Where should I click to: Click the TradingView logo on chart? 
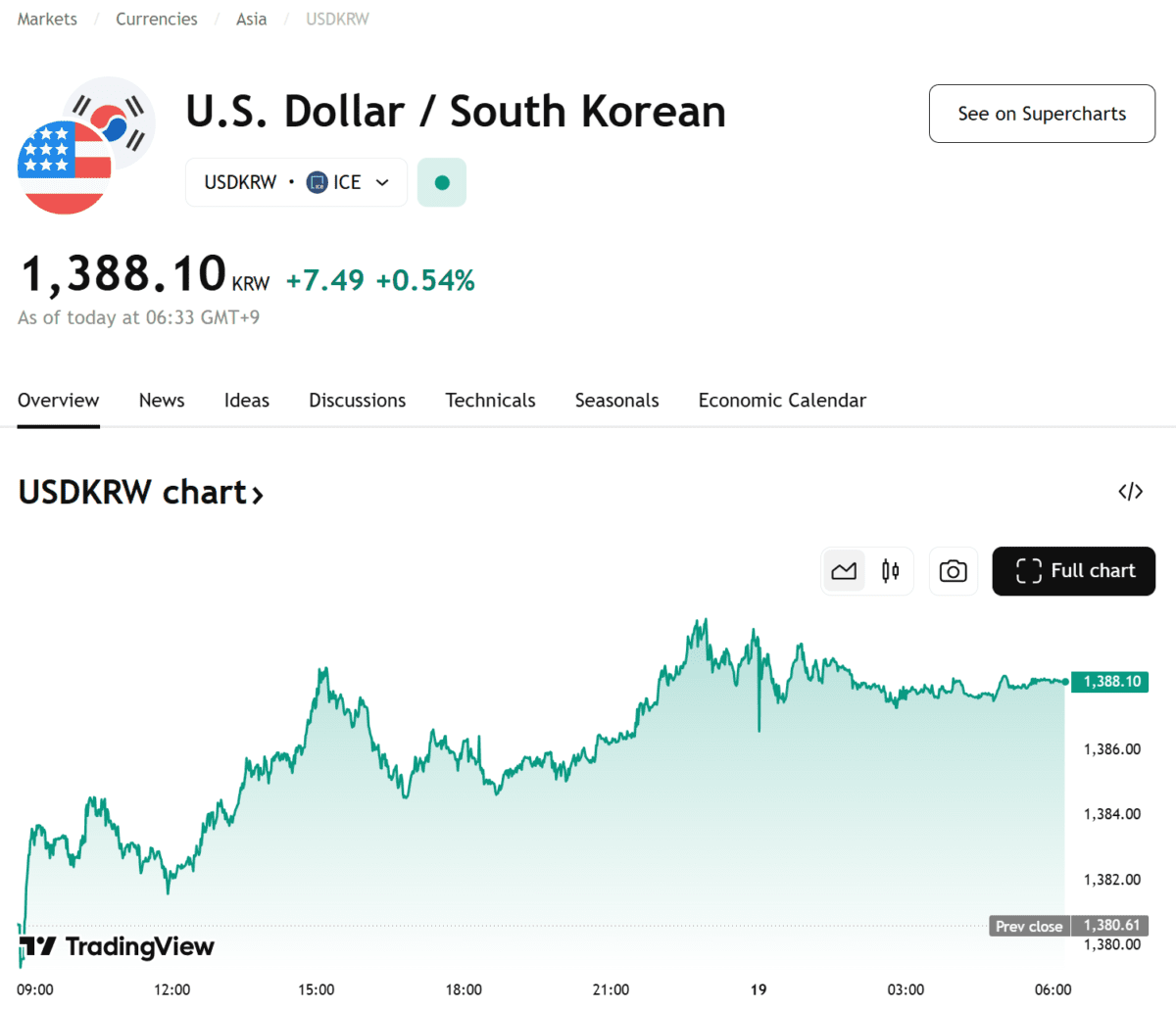[117, 946]
